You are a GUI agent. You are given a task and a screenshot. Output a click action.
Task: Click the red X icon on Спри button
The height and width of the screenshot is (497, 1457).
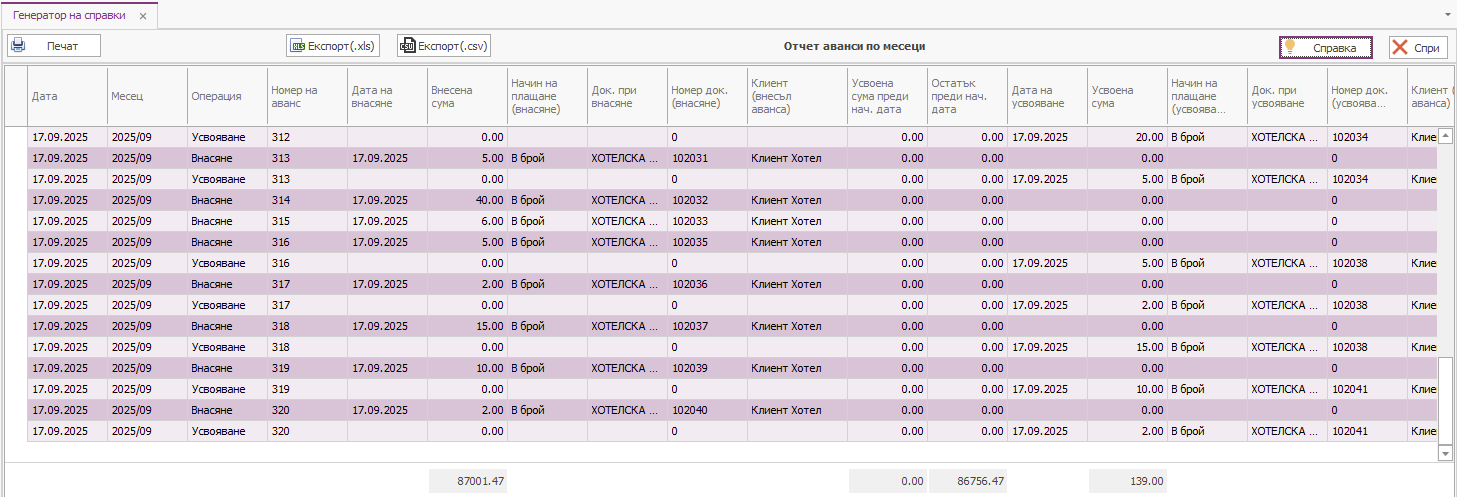coord(1399,47)
